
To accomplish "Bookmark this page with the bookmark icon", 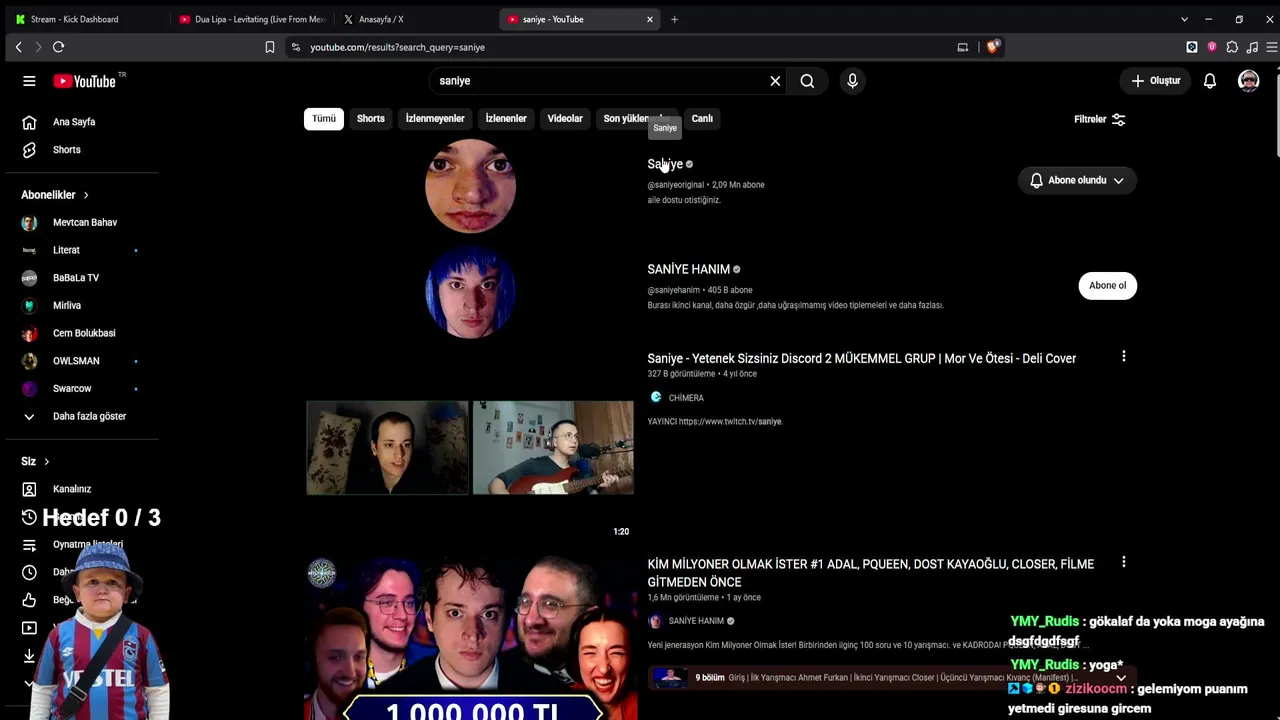I will click(x=270, y=47).
